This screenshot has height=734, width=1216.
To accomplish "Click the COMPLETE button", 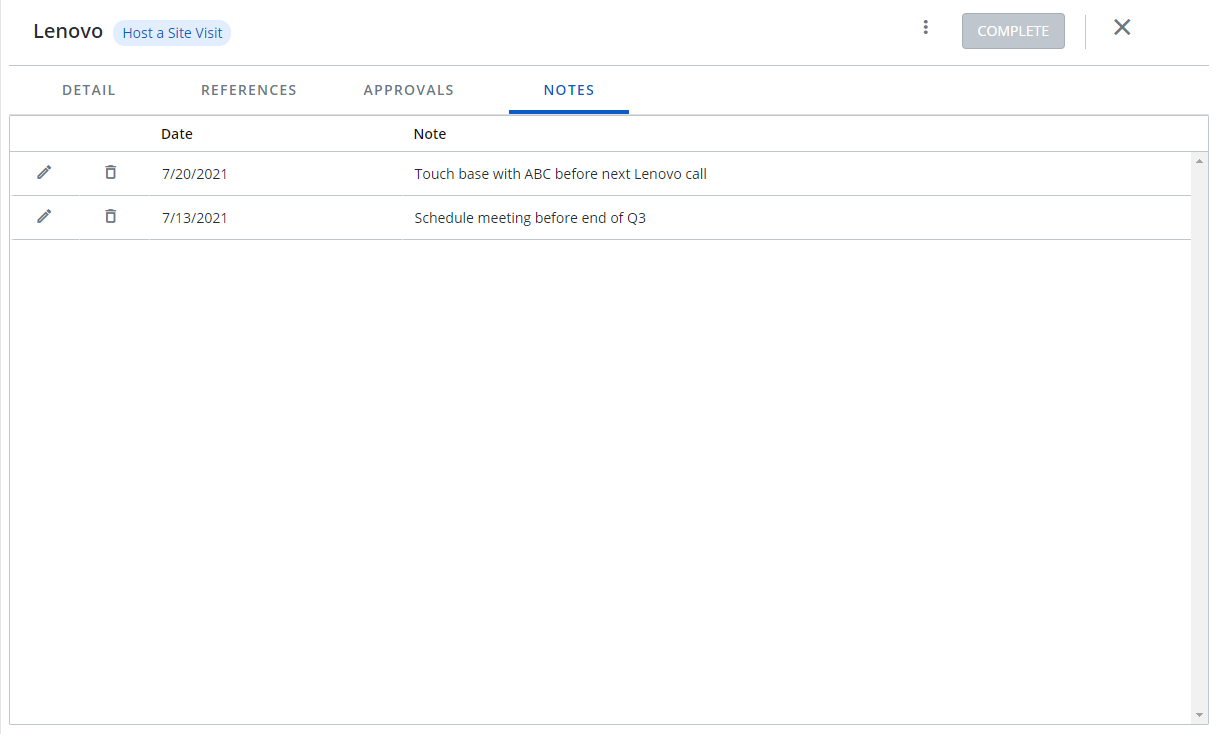I will (1013, 31).
